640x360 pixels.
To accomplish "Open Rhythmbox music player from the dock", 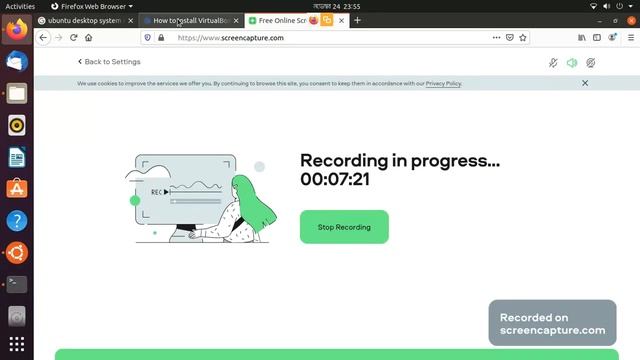I will click(x=17, y=125).
